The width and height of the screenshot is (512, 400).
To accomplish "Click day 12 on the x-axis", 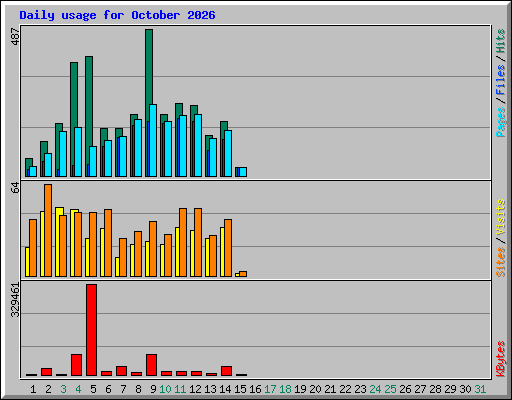I will click(195, 389).
